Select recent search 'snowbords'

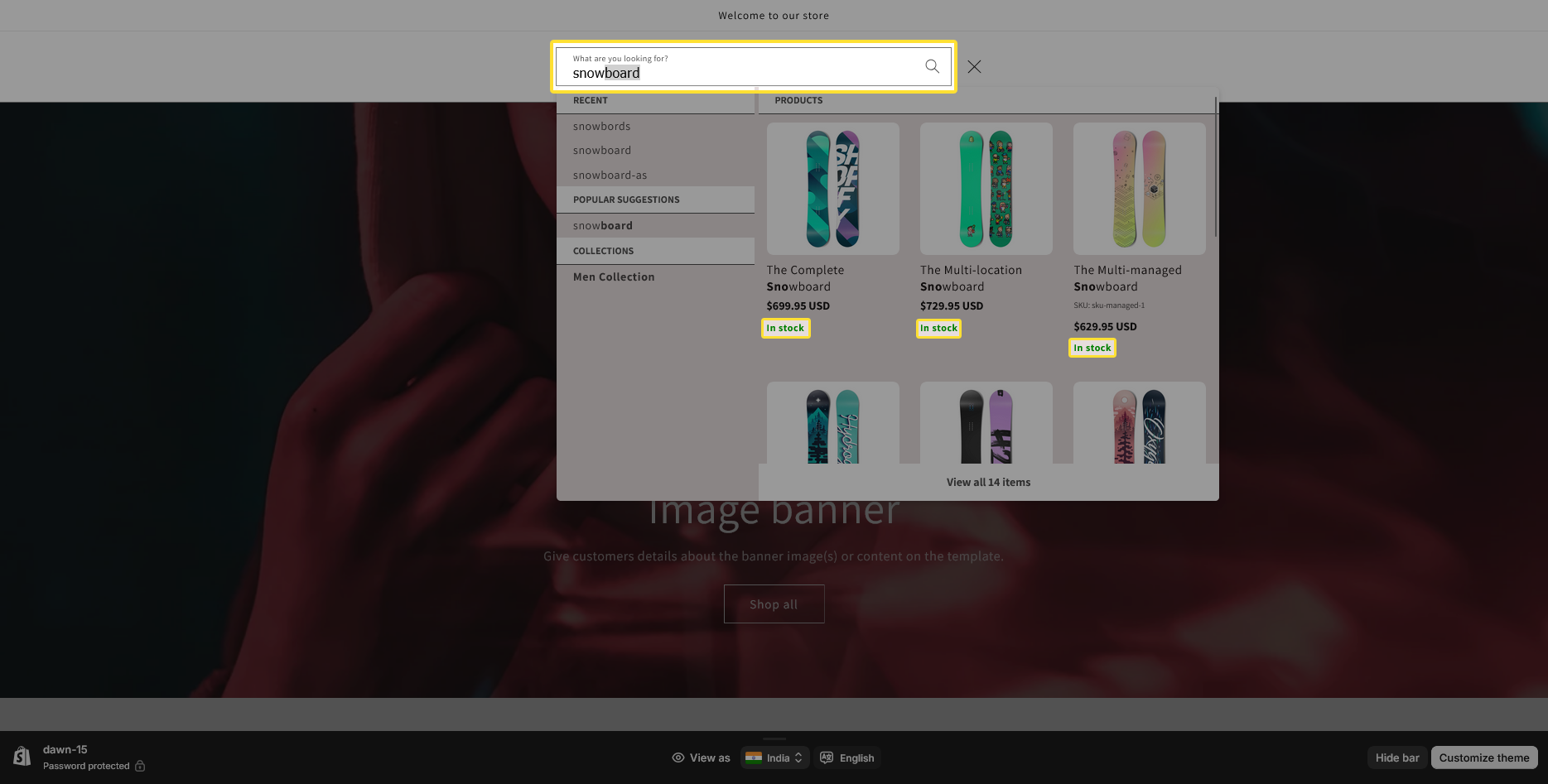pos(601,127)
